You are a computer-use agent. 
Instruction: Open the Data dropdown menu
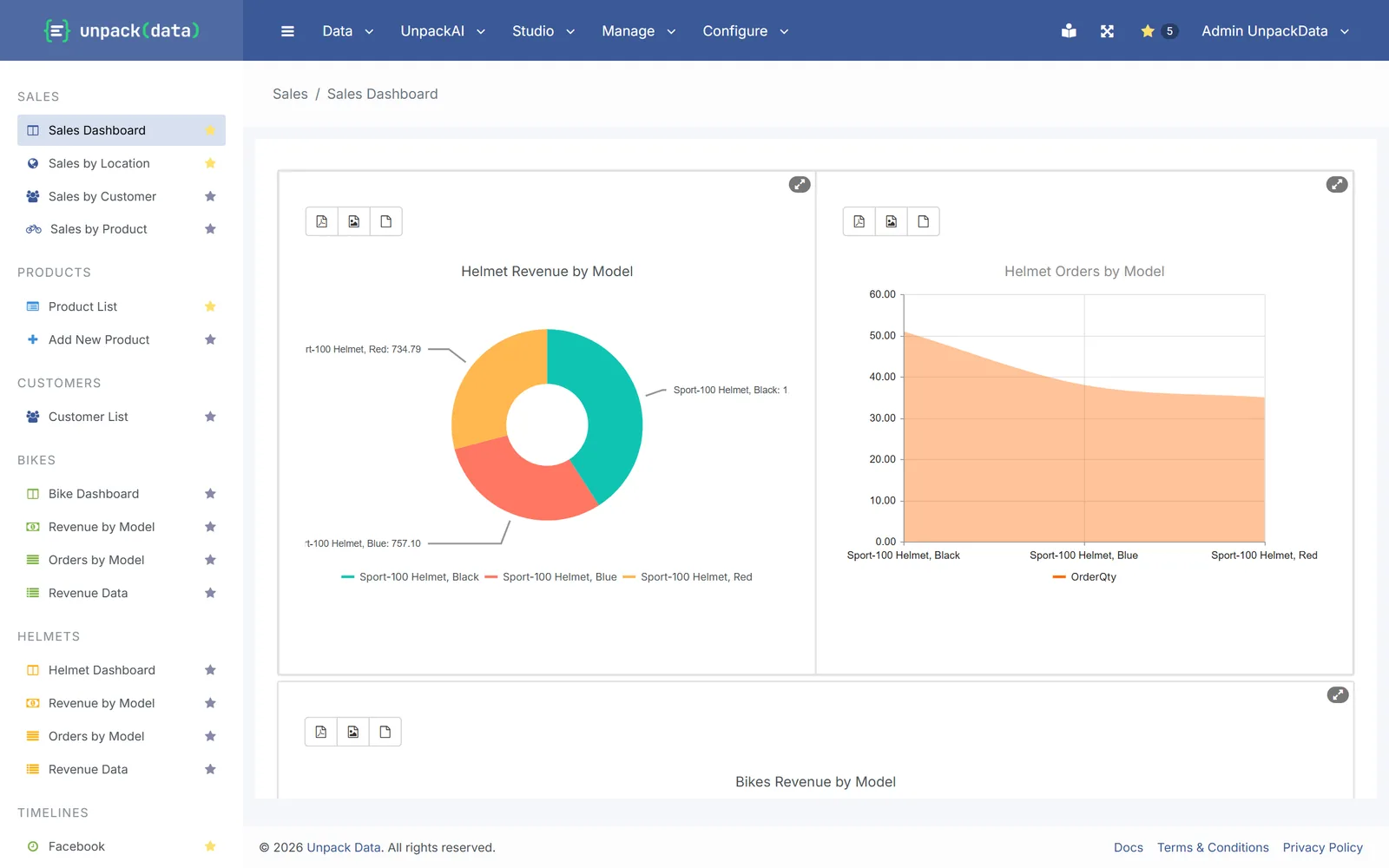pos(347,31)
